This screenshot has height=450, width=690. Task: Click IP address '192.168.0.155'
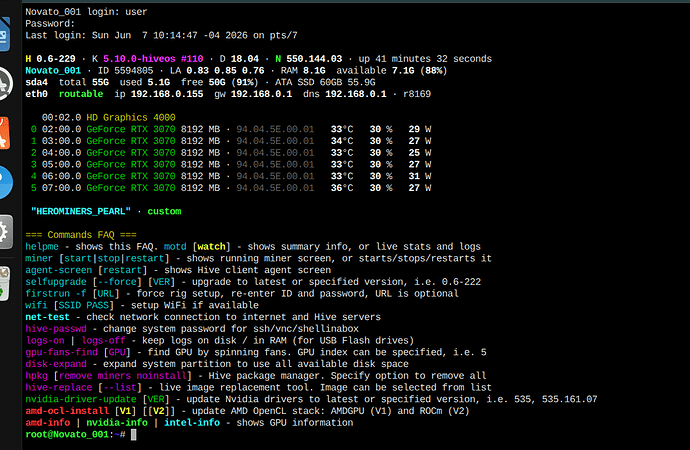(x=167, y=94)
